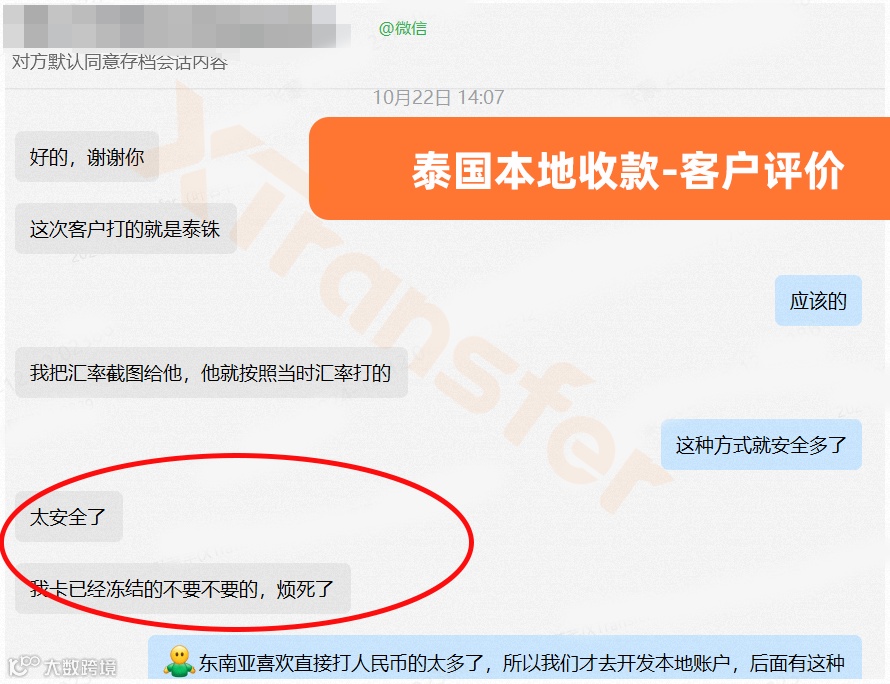Click the blue message about 东南亚喜欢直接打人民币
This screenshot has width=890, height=684.
coord(505,658)
